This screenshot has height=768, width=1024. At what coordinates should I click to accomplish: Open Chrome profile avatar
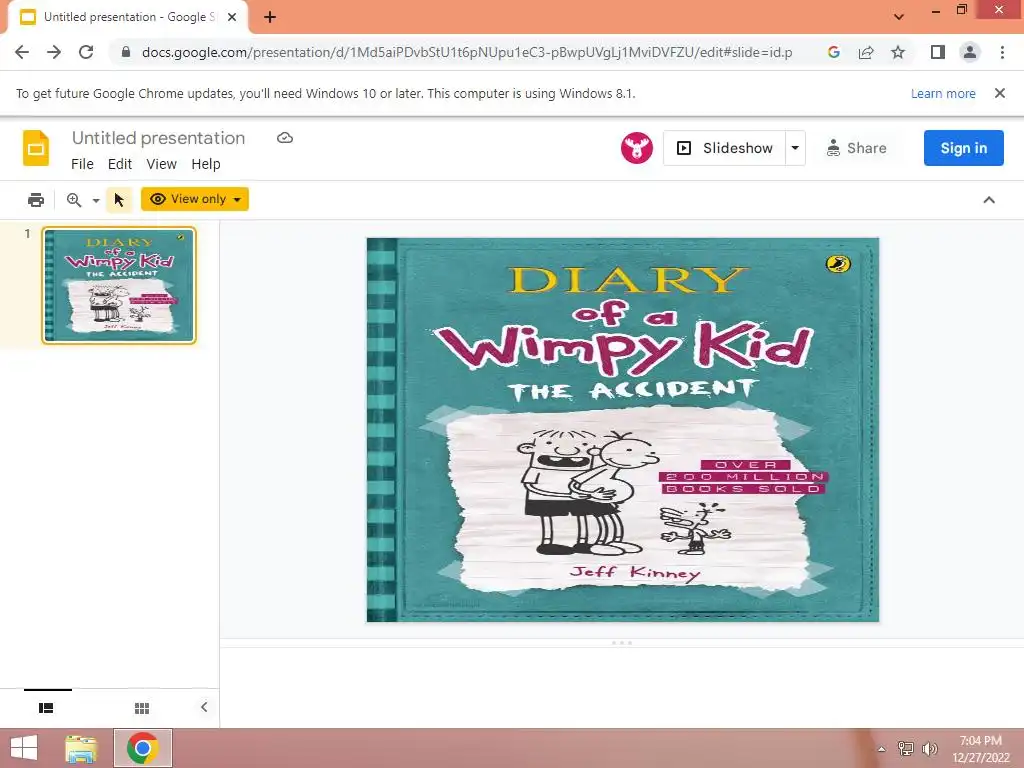coord(970,52)
